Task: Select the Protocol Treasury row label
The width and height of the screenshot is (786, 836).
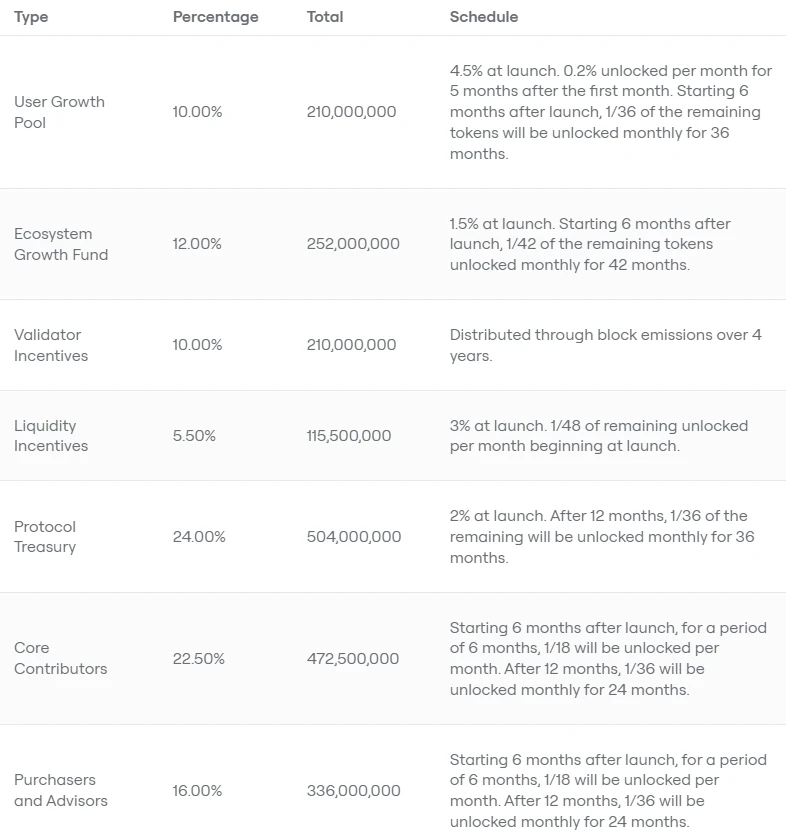Action: (x=45, y=537)
